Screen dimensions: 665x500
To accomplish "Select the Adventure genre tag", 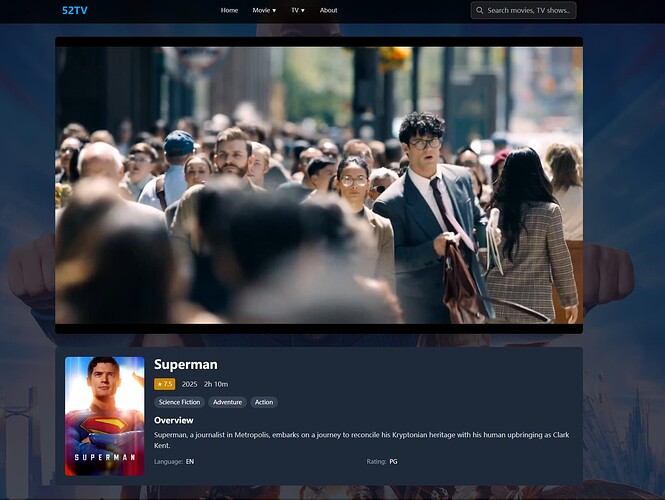I will (227, 402).
